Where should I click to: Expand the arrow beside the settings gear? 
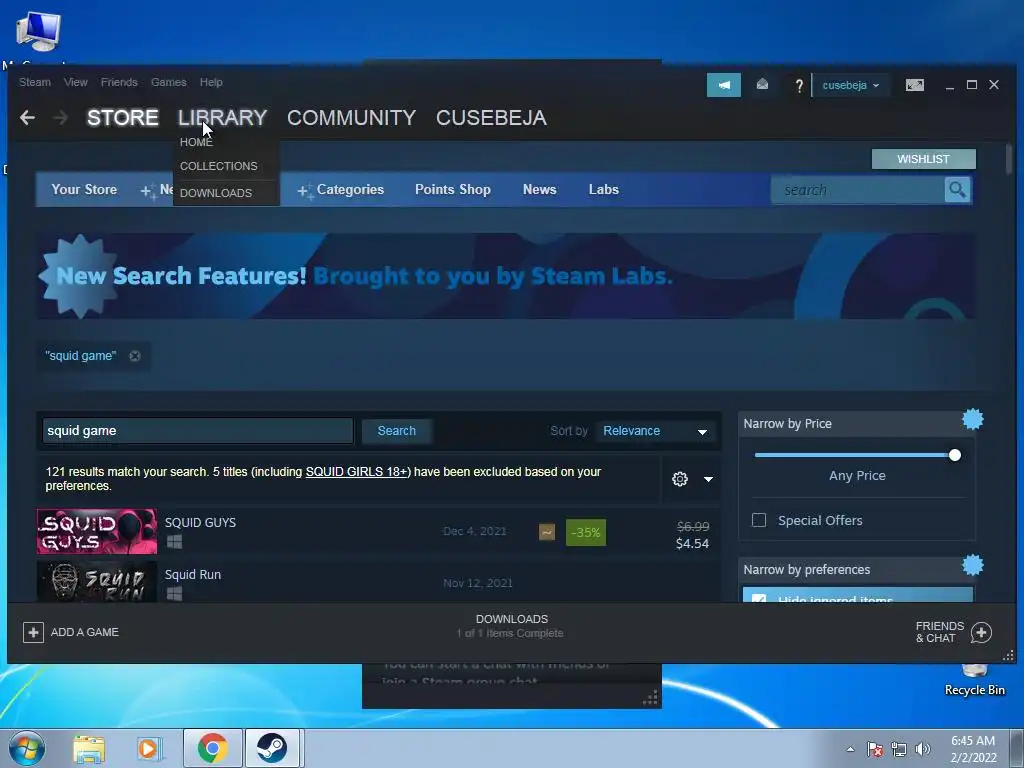click(708, 479)
